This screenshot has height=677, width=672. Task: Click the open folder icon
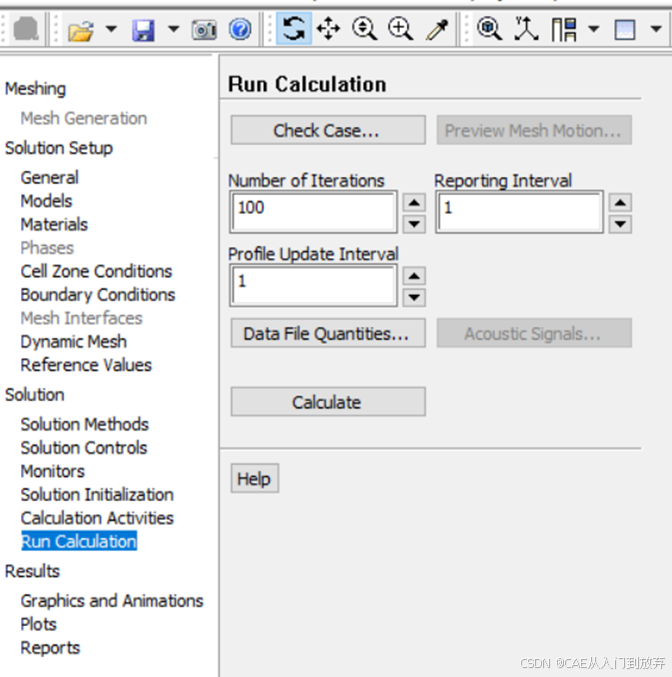pyautogui.click(x=81, y=30)
